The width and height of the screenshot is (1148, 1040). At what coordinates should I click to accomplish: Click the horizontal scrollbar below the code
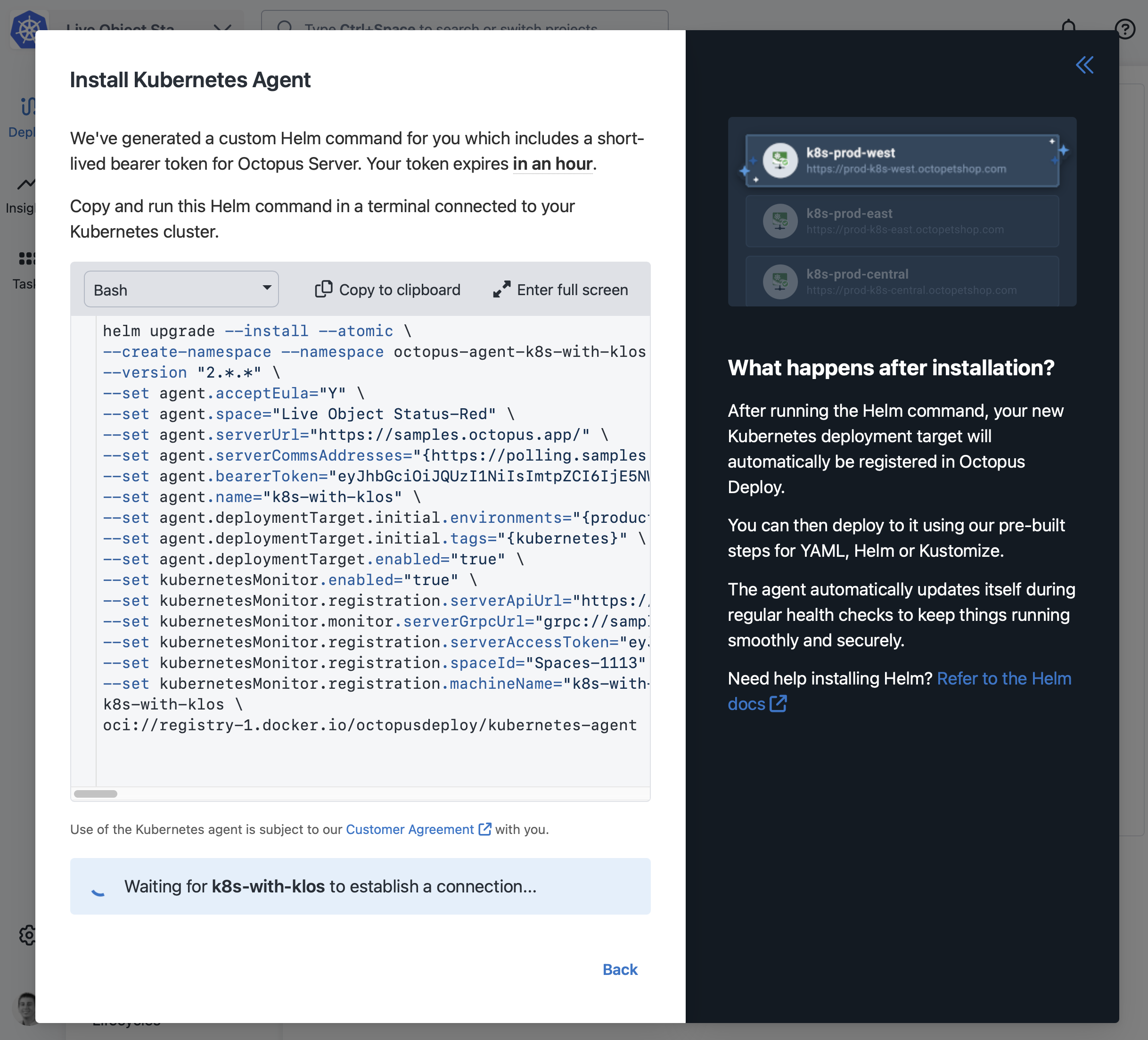96,793
